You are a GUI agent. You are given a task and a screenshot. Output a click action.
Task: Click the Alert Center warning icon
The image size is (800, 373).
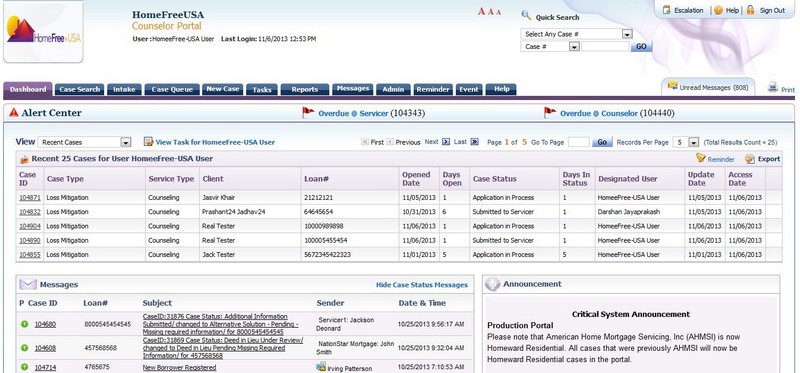[x=14, y=112]
